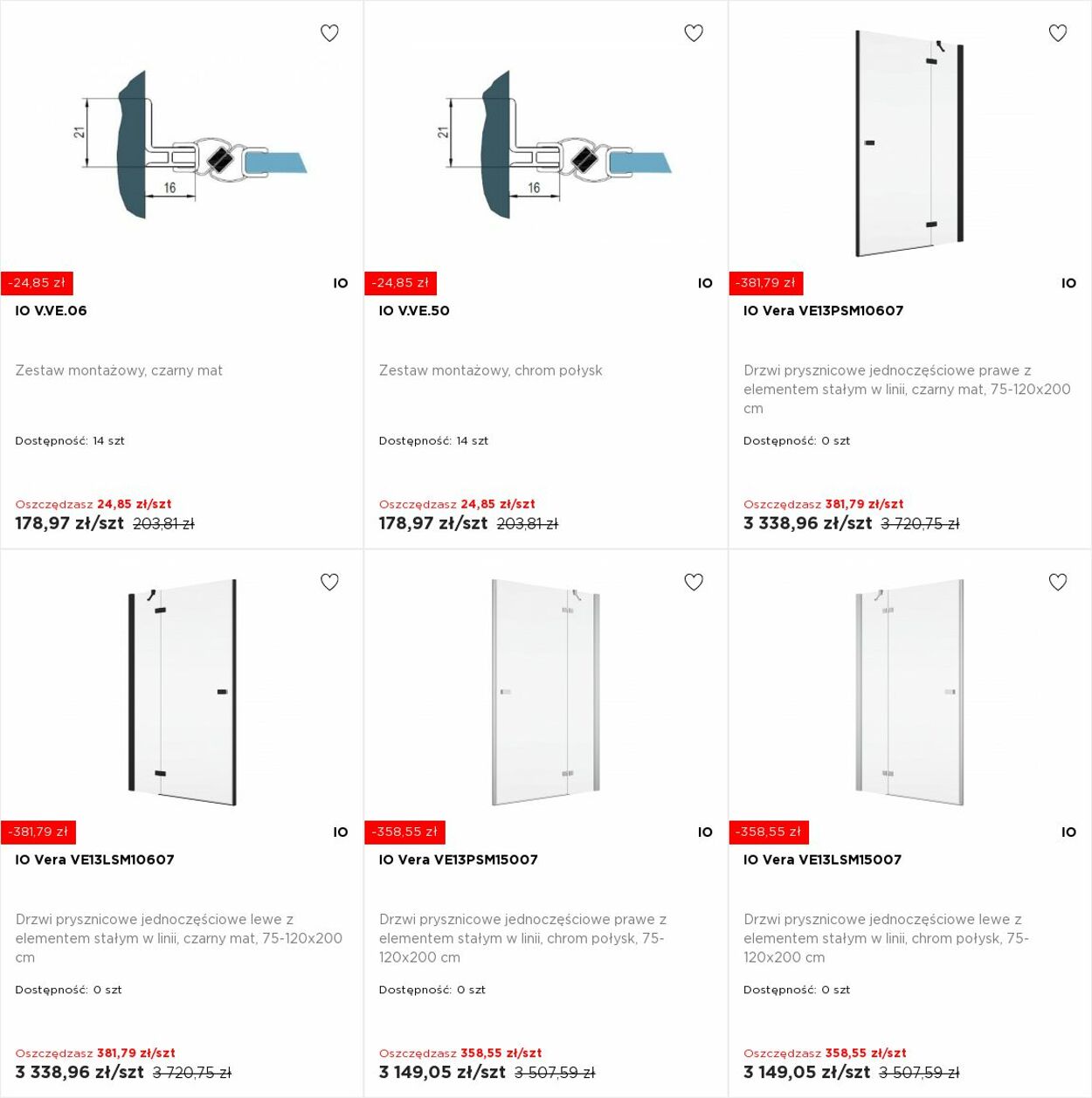
Task: Toggle heart icon for IO Vera VE13PSM15007
Action: pyautogui.click(x=694, y=582)
